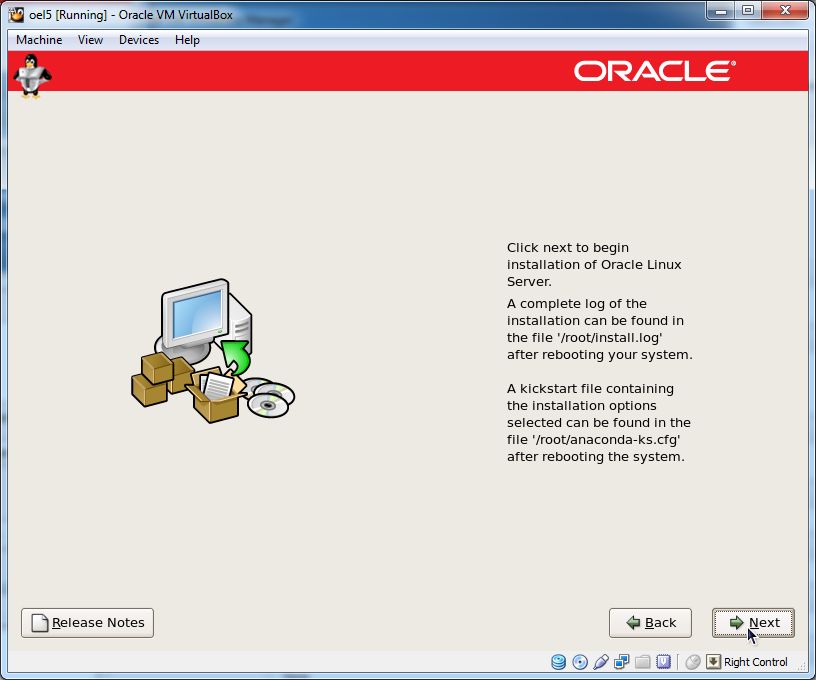Open the Devices menu

pos(139,40)
